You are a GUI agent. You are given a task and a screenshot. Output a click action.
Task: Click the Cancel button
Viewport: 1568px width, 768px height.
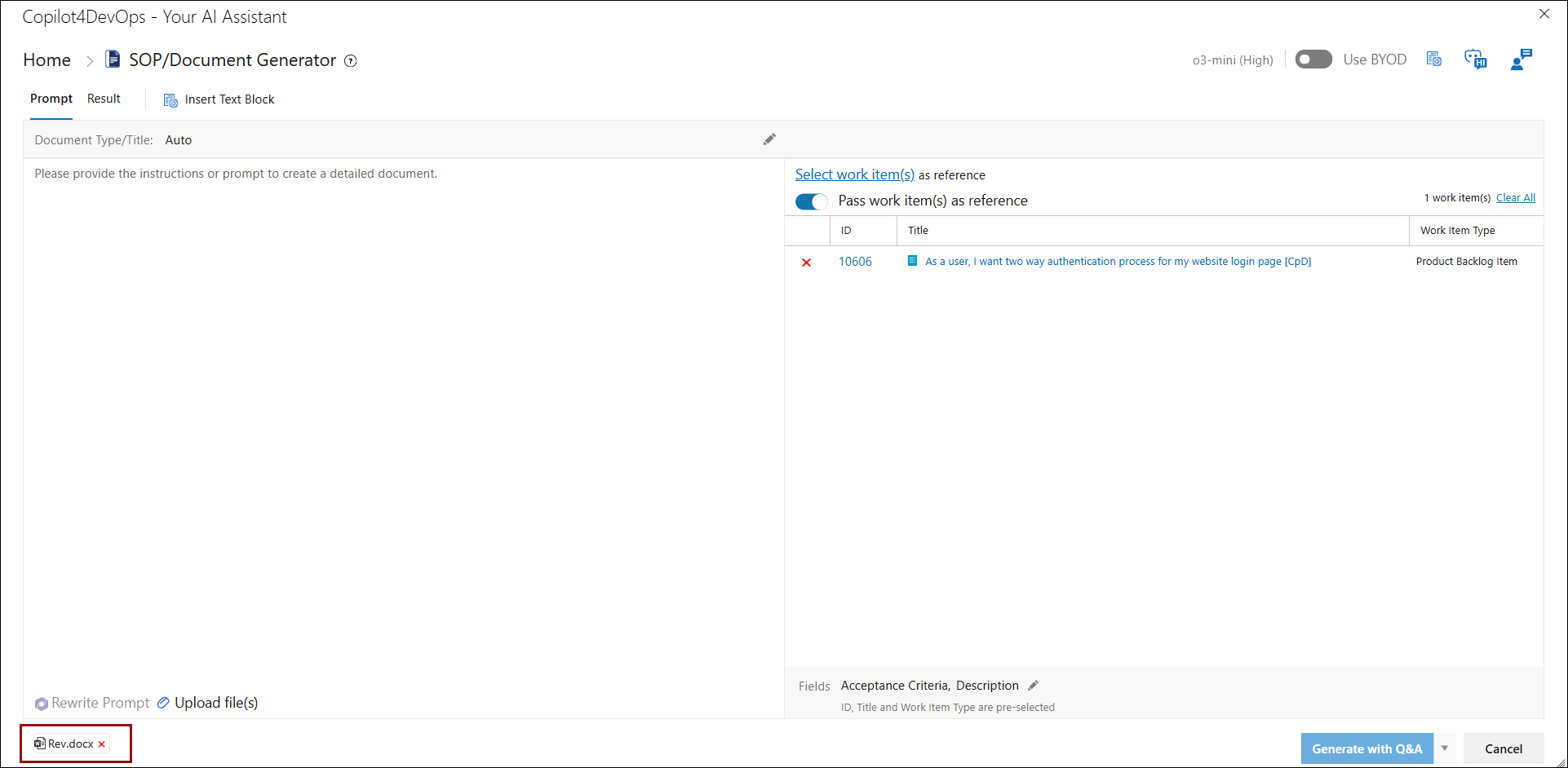(1503, 748)
